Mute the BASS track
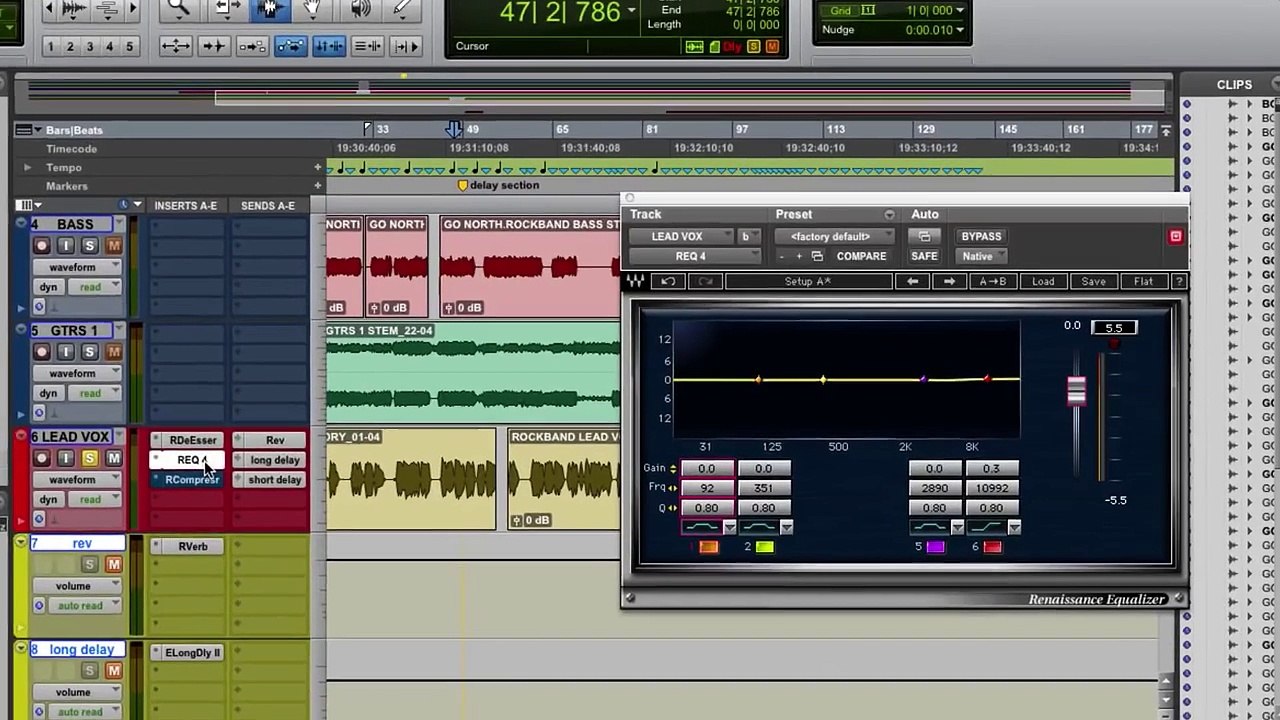The height and width of the screenshot is (720, 1280). click(x=113, y=246)
